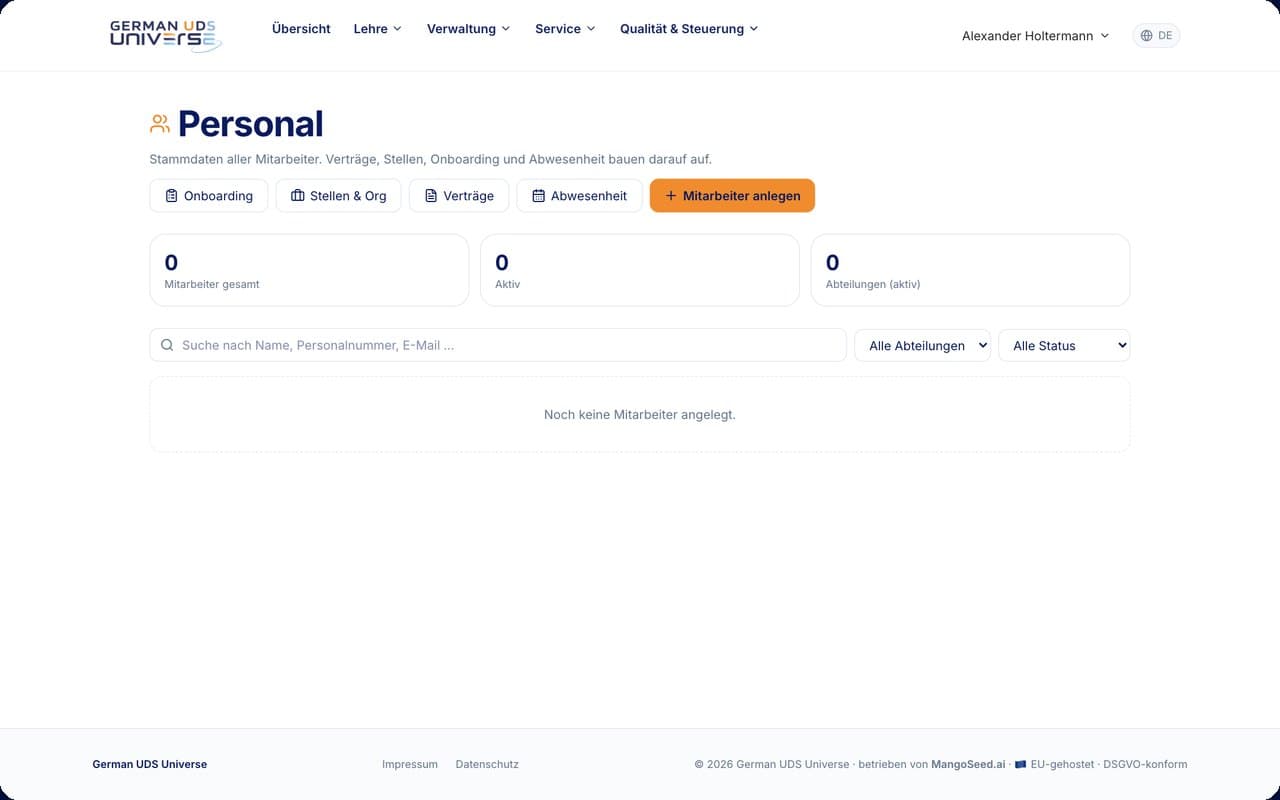Click the MangoSeed.ai footer link
Image resolution: width=1280 pixels, height=800 pixels.
point(968,764)
